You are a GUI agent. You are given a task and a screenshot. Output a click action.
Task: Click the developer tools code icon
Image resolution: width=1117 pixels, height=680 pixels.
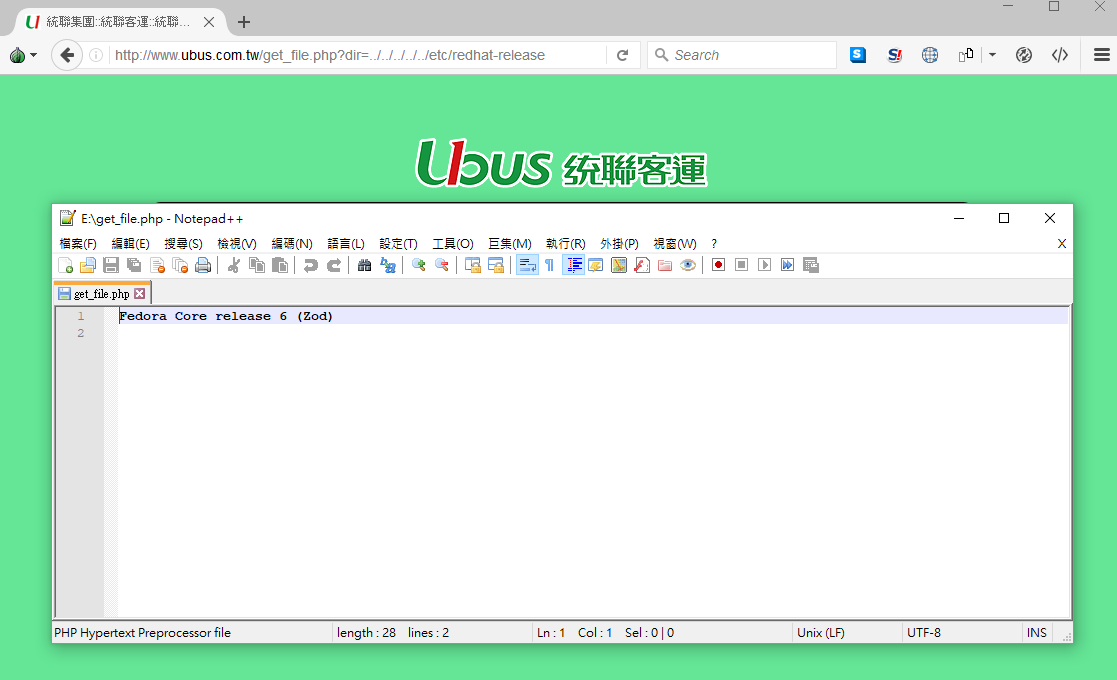pos(1060,55)
